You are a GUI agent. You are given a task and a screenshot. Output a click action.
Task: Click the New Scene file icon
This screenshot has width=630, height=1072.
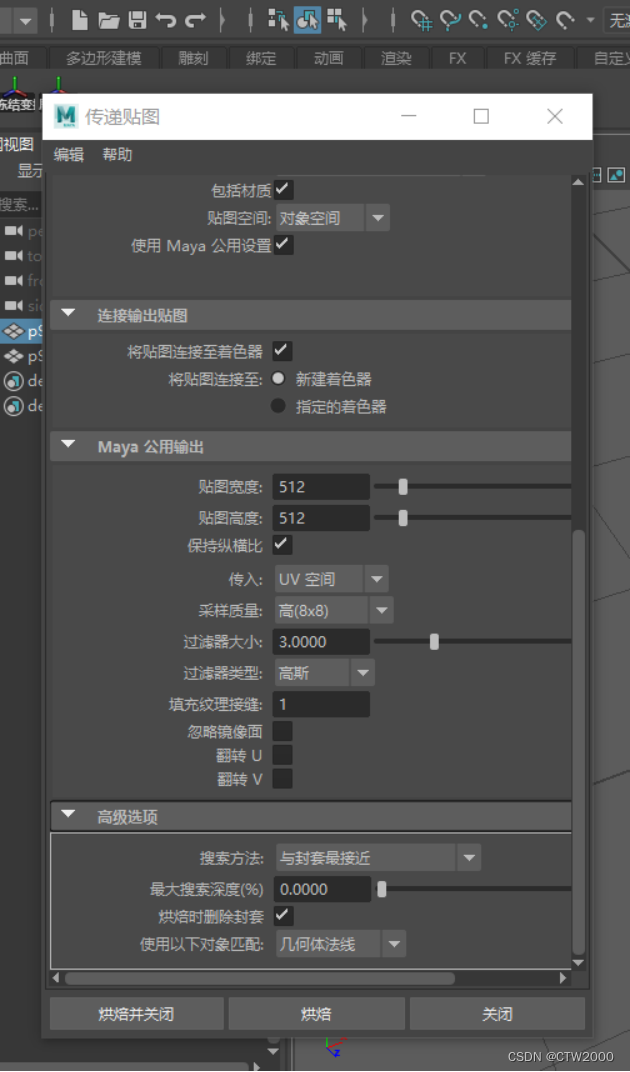(80, 20)
